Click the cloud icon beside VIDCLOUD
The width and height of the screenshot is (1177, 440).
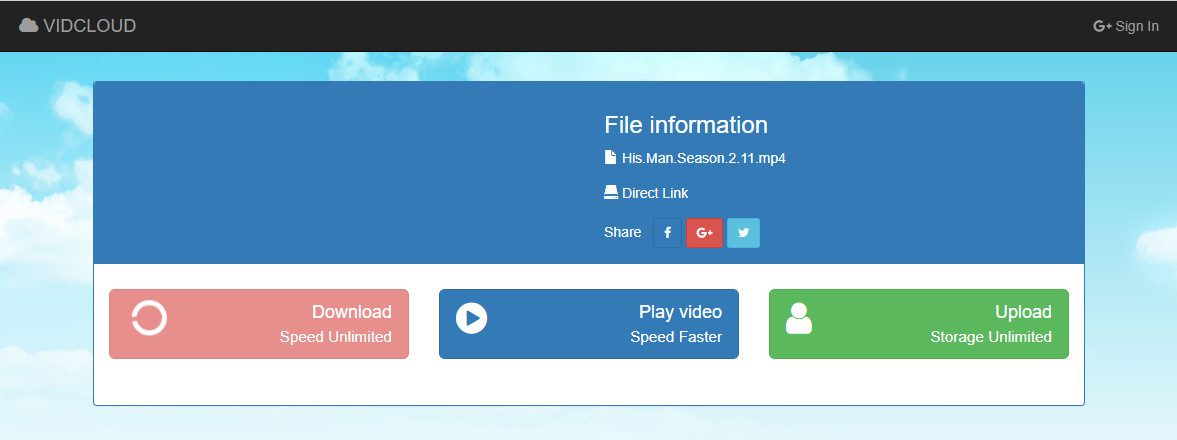click(29, 26)
